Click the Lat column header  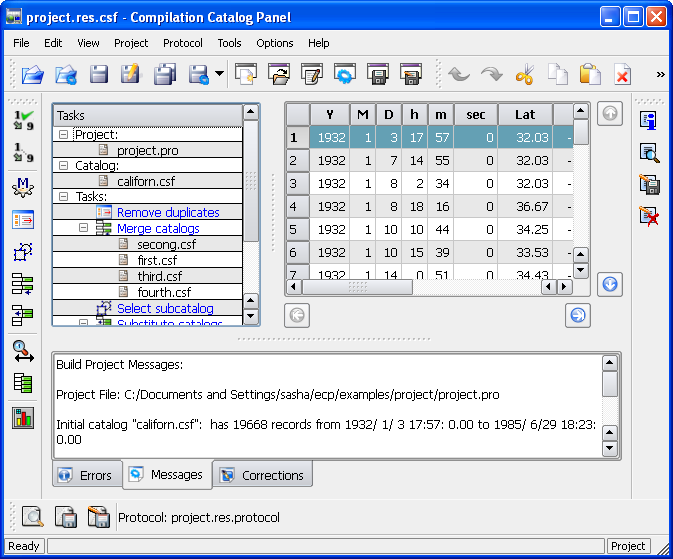[x=525, y=115]
